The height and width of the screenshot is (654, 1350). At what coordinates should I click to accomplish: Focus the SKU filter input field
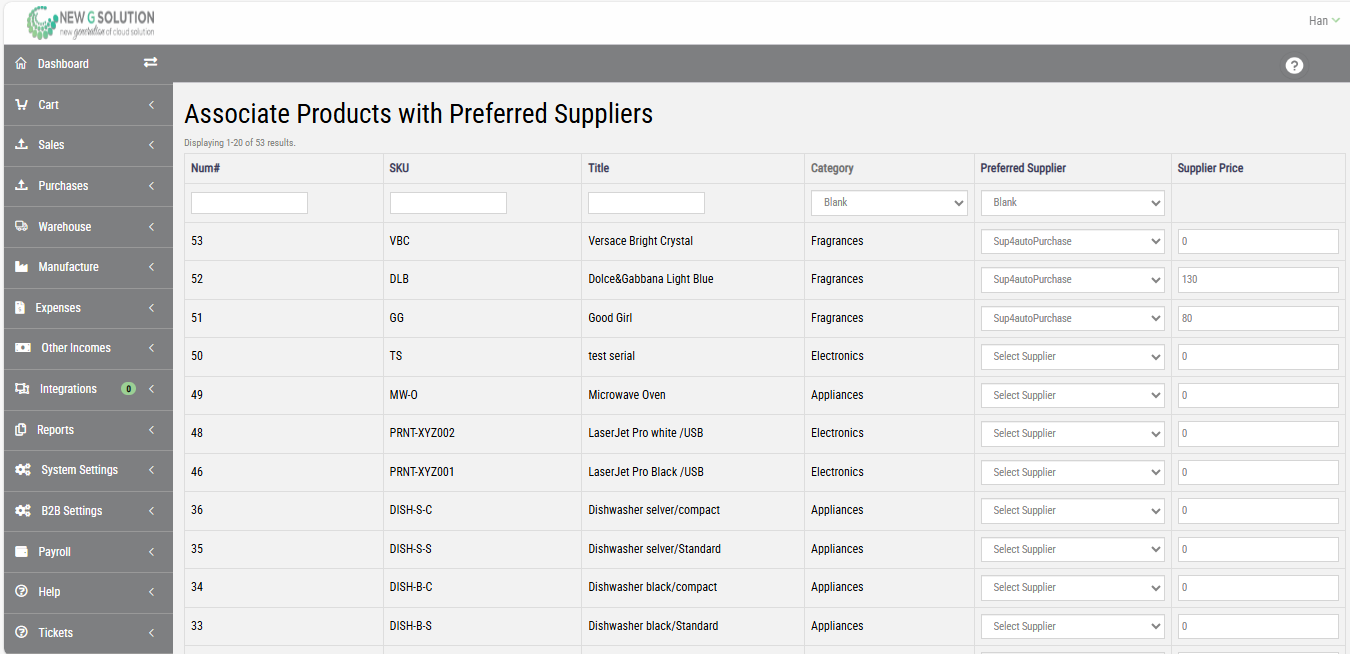pos(448,203)
